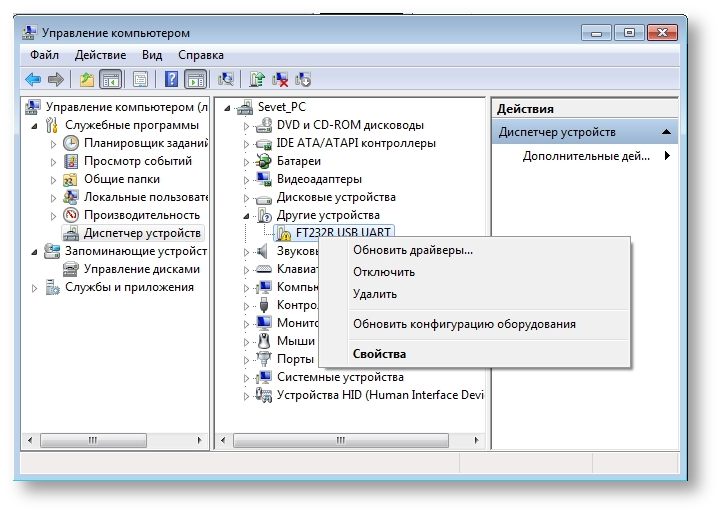Click the device list scroll left arrow

tap(223, 440)
